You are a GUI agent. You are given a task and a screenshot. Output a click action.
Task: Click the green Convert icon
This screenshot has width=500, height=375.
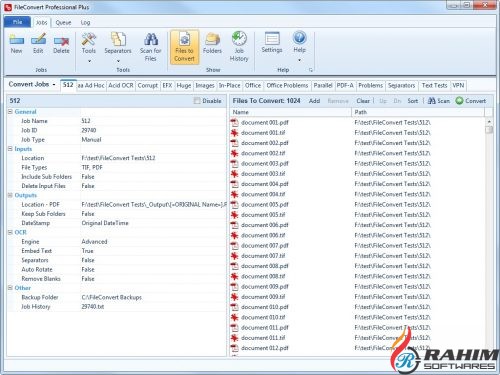click(459, 101)
